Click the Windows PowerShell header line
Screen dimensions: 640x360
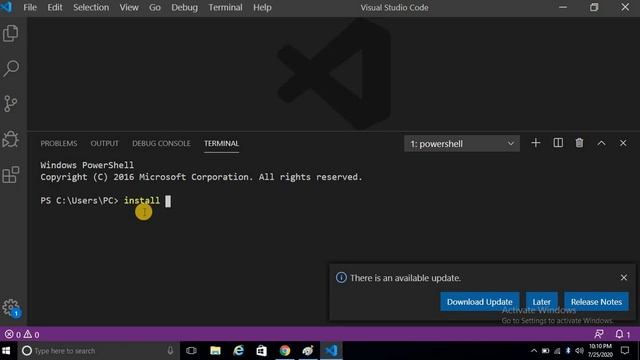tap(87, 165)
